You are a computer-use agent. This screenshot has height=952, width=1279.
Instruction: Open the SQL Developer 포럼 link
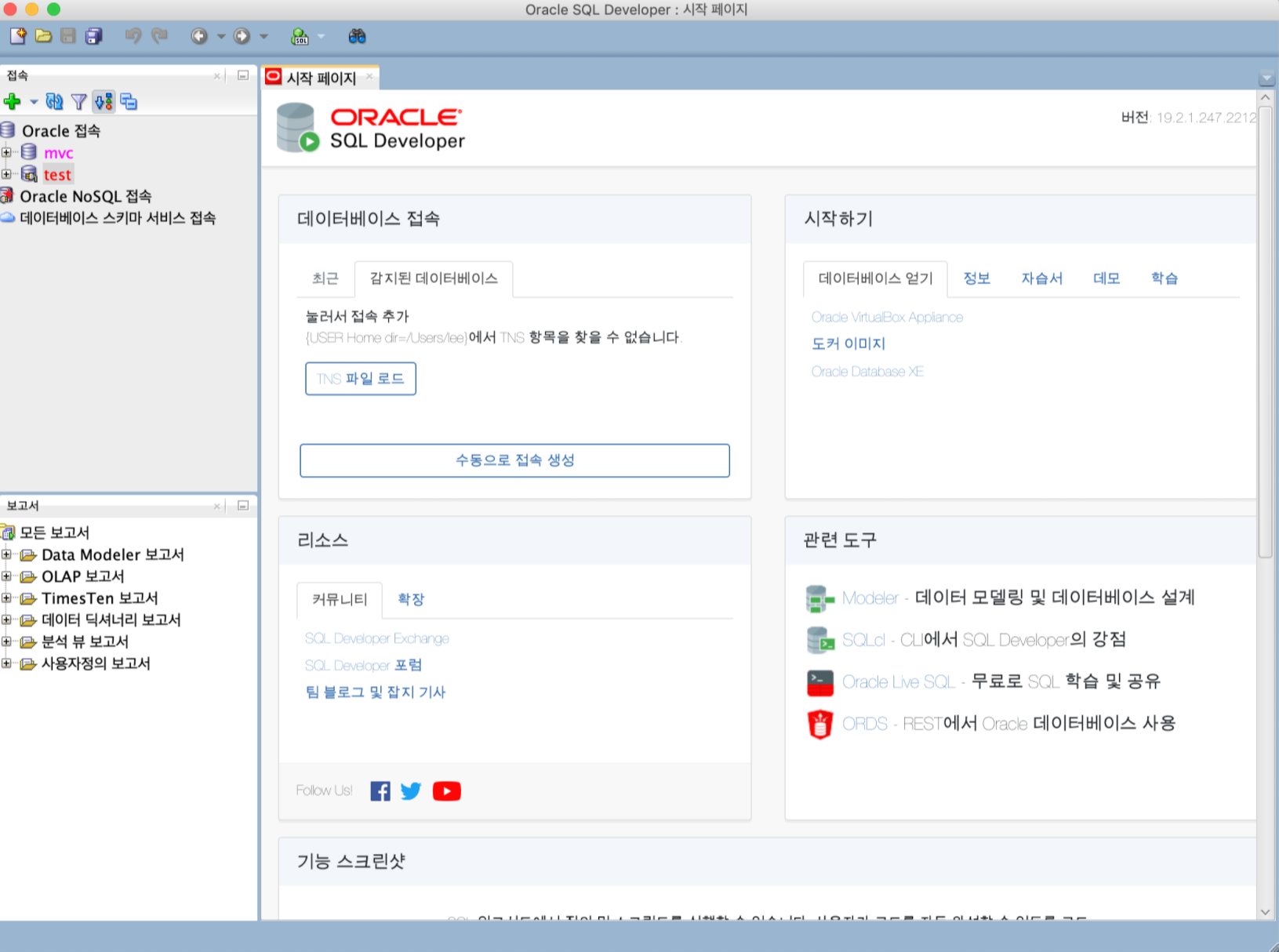[363, 666]
